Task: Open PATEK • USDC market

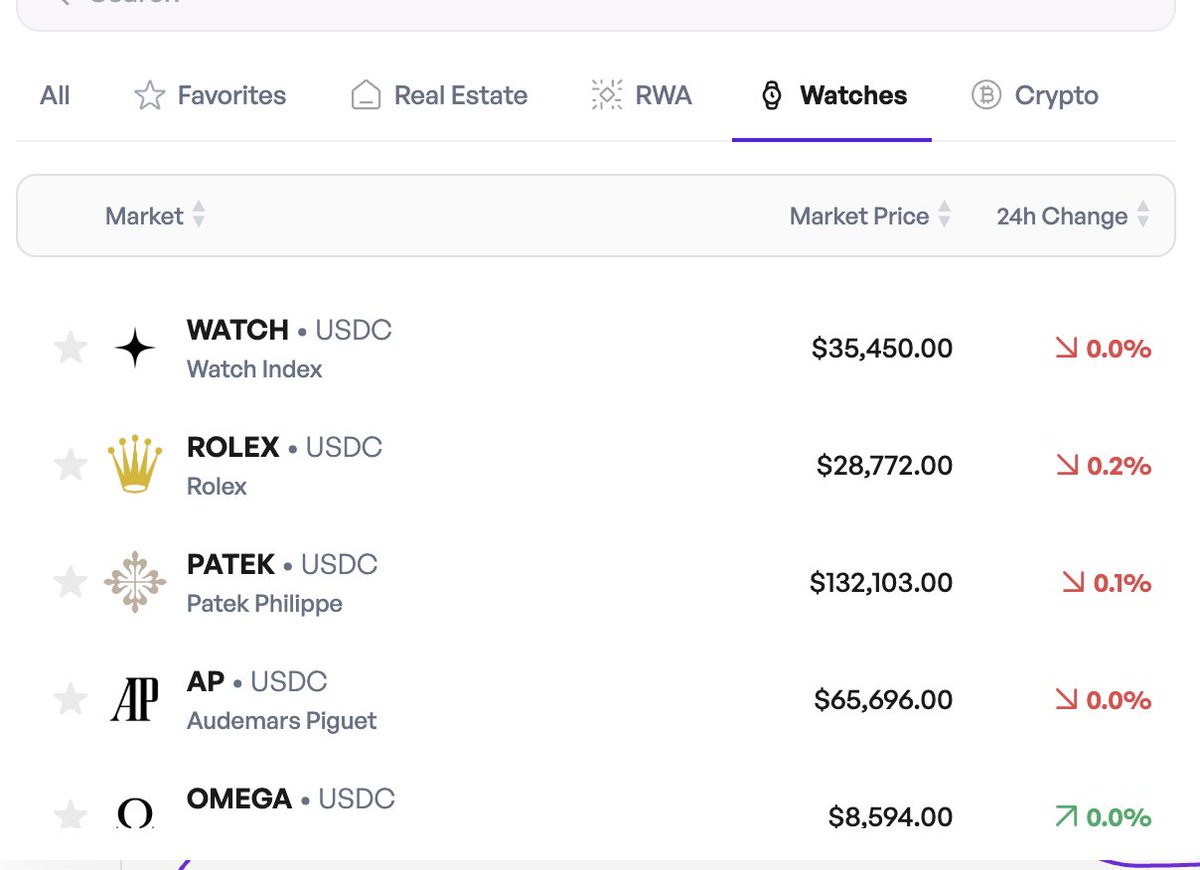Action: pyautogui.click(x=282, y=564)
